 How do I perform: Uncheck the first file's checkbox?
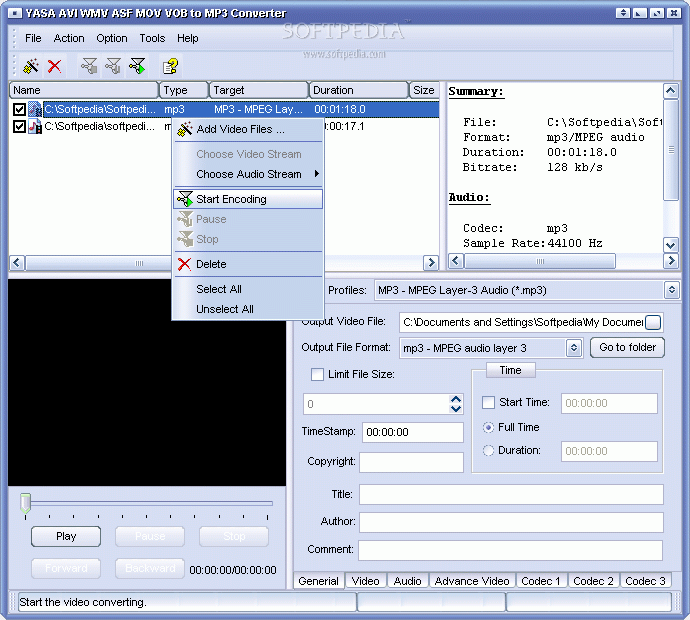(x=19, y=109)
